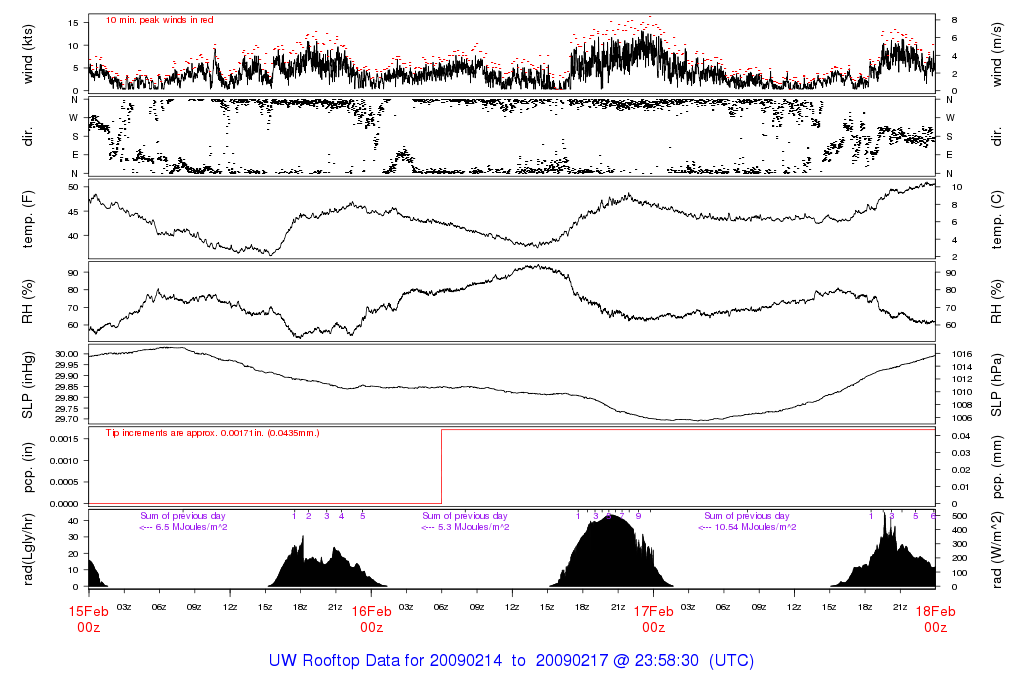Select the 'temp. (C)' axis label
1024x700 pixels.
point(997,219)
